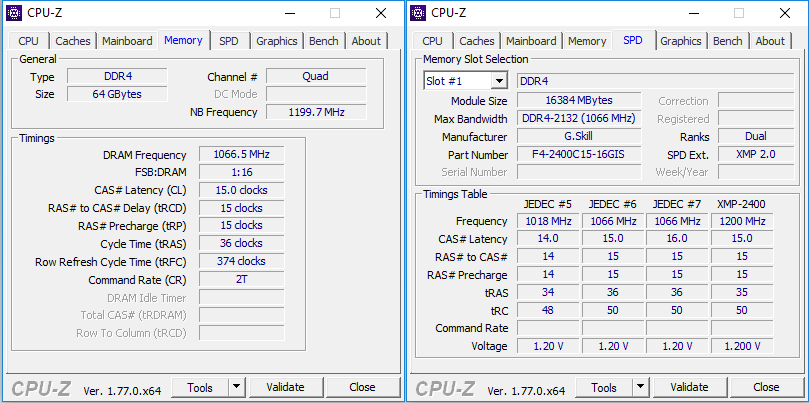This screenshot has width=809, height=403.
Task: Open CPU tab in left CPU-Z window
Action: click(x=28, y=41)
